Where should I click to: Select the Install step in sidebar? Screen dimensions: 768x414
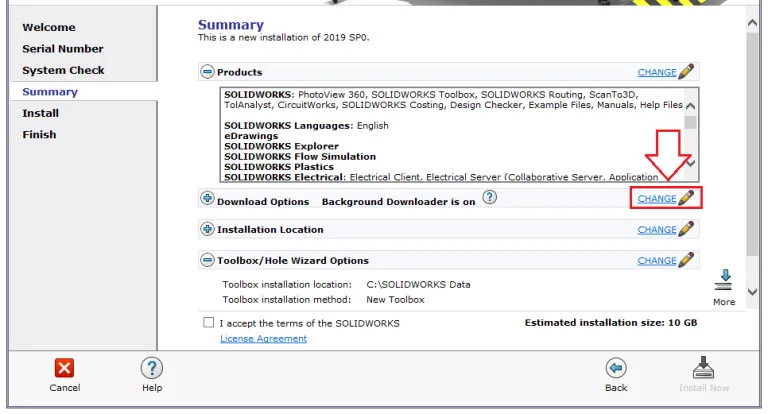41,113
